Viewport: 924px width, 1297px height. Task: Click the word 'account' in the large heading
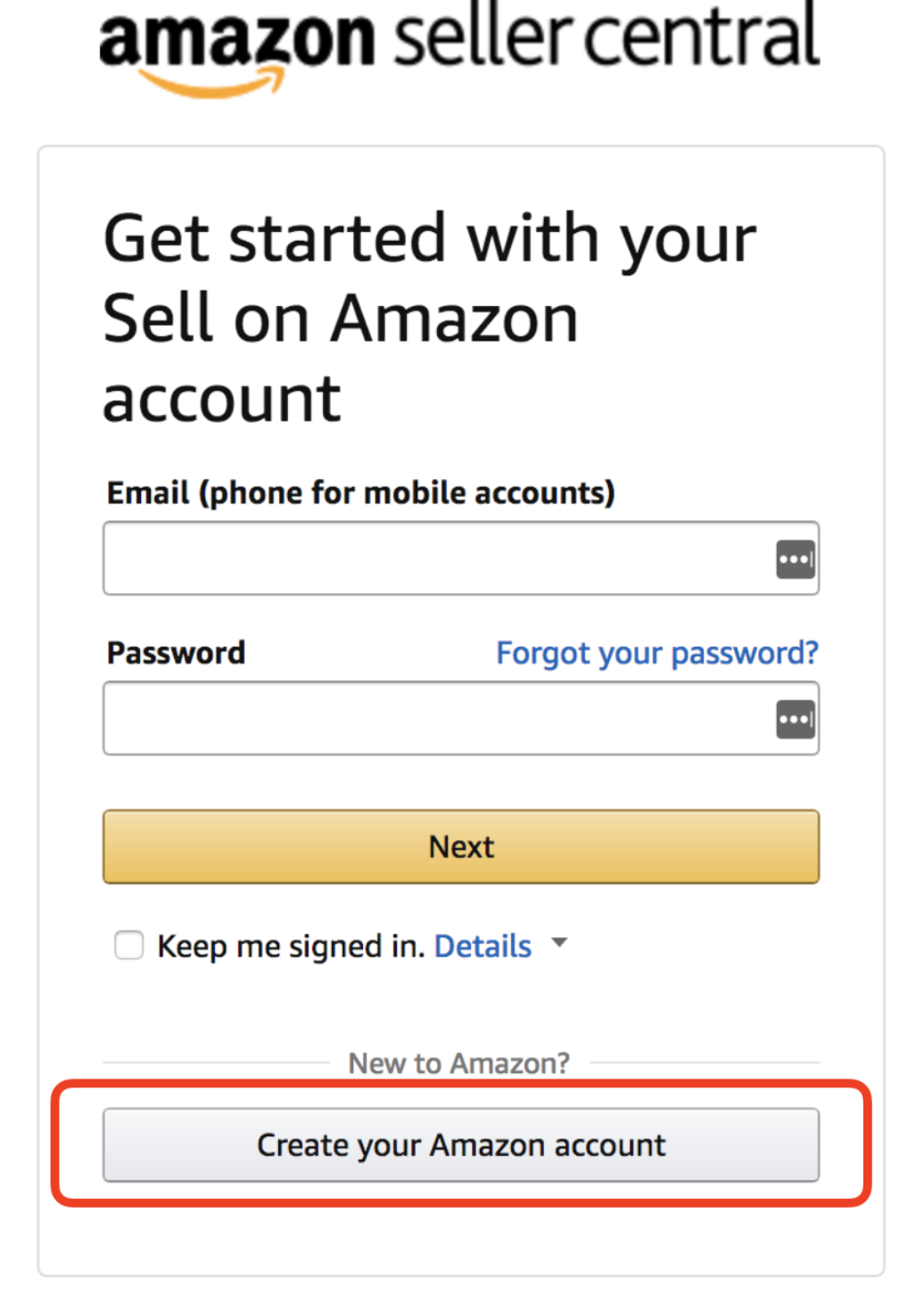221,400
